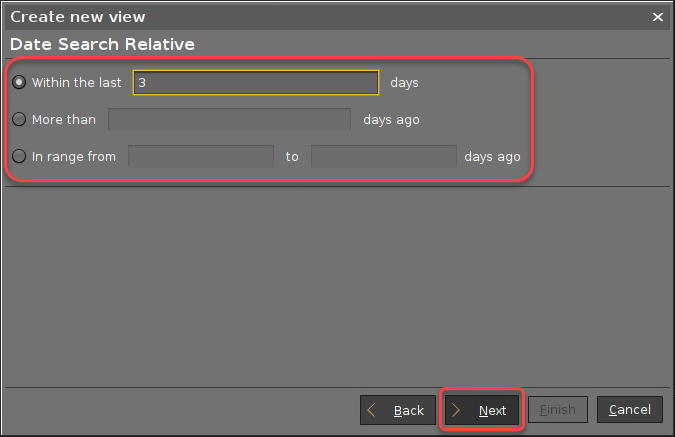This screenshot has width=675, height=437.
Task: Click the days field containing 3
Action: point(256,83)
